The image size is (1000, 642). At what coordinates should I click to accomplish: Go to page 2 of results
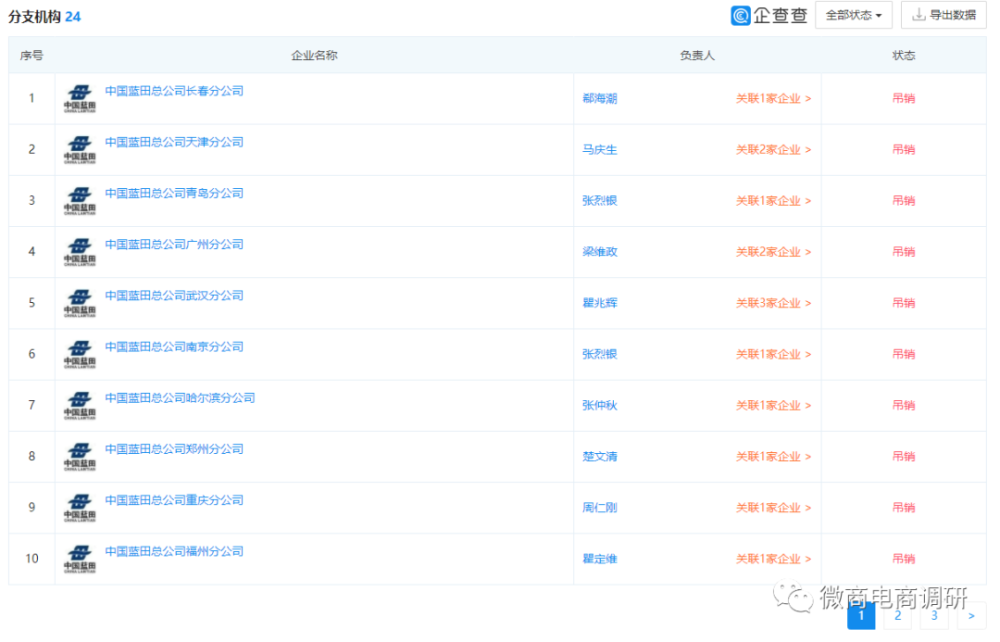(897, 616)
